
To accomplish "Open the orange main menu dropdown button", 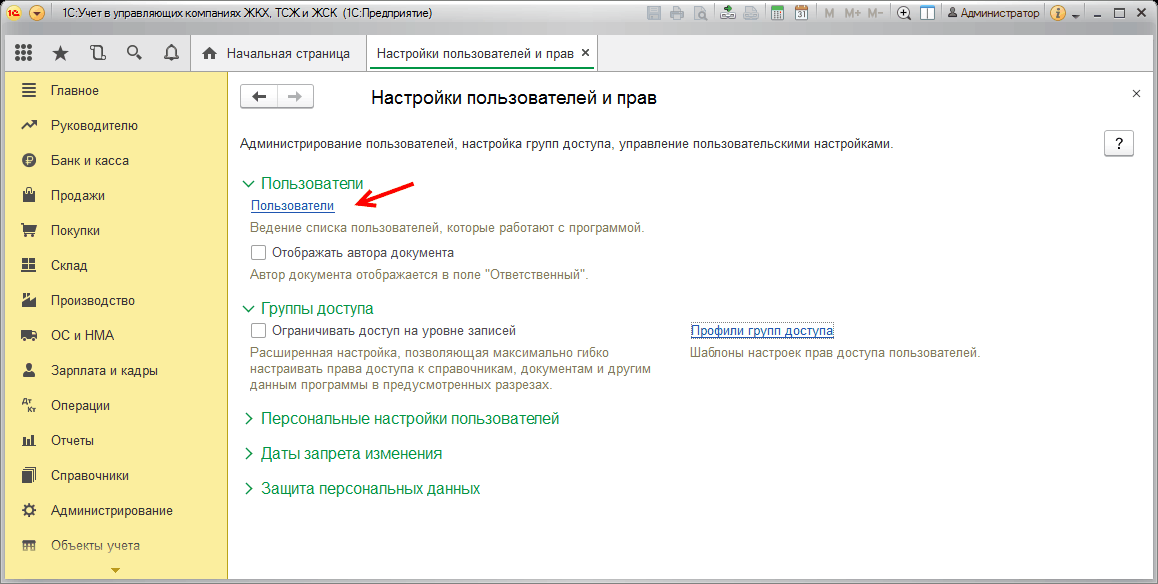I will [38, 13].
